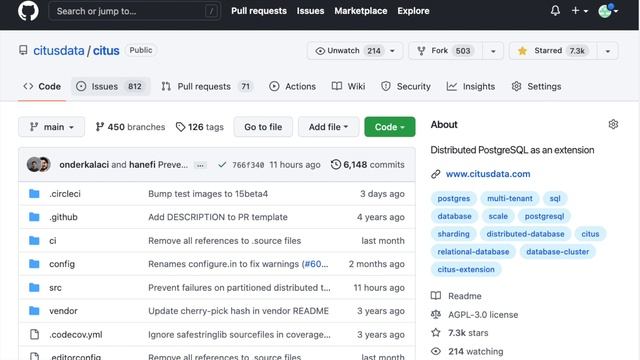Open the config folder

click(62, 264)
